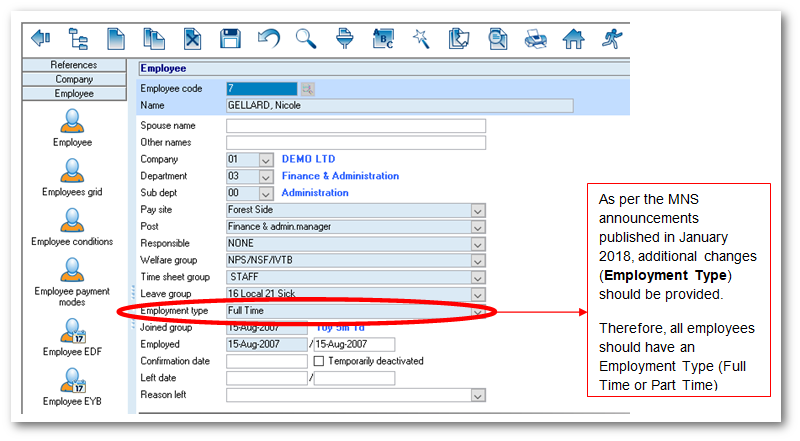Click the magnifying glass search icon
The width and height of the screenshot is (800, 441).
pos(306,39)
